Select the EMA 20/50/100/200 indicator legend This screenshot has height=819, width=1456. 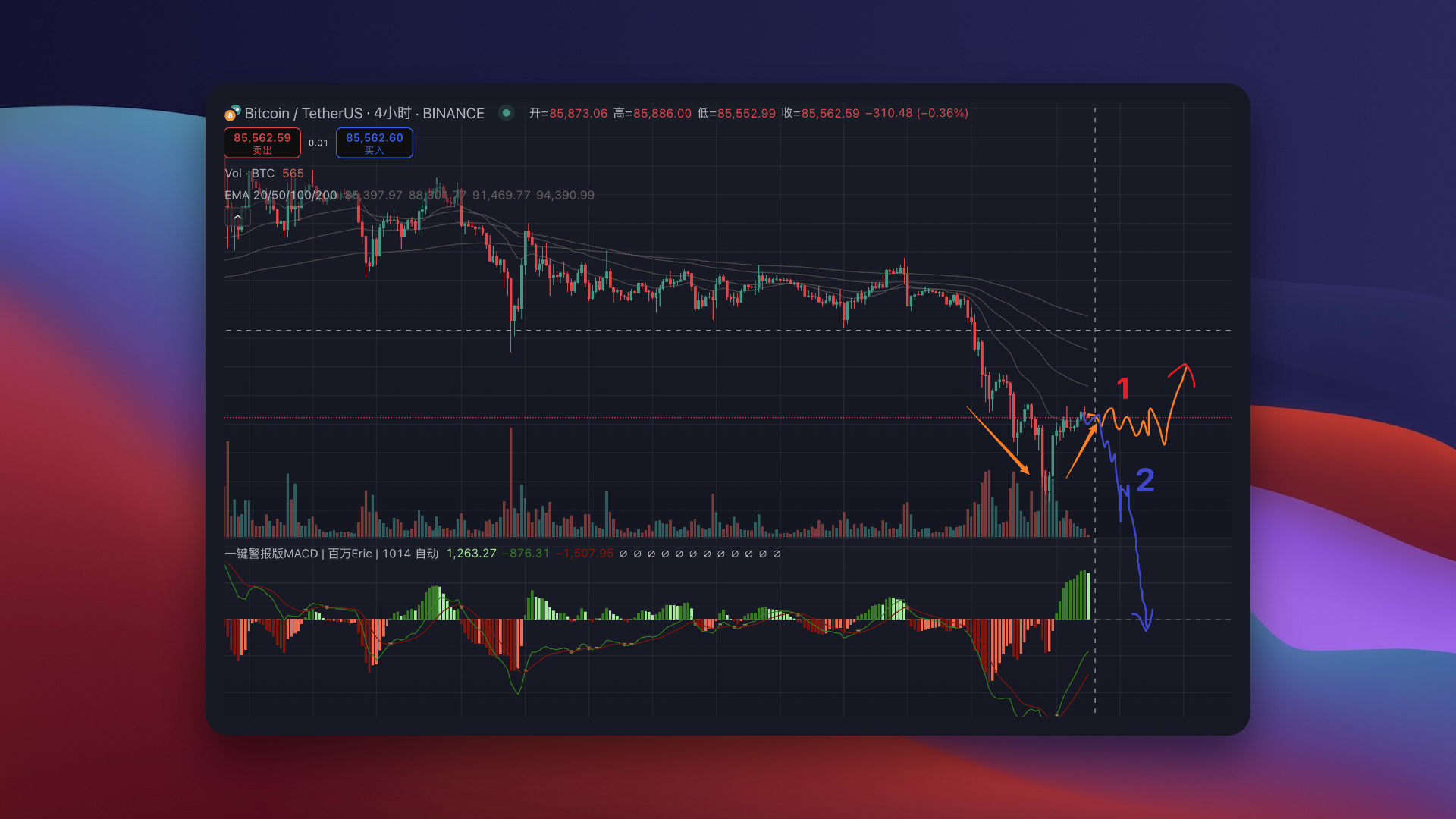pos(281,196)
